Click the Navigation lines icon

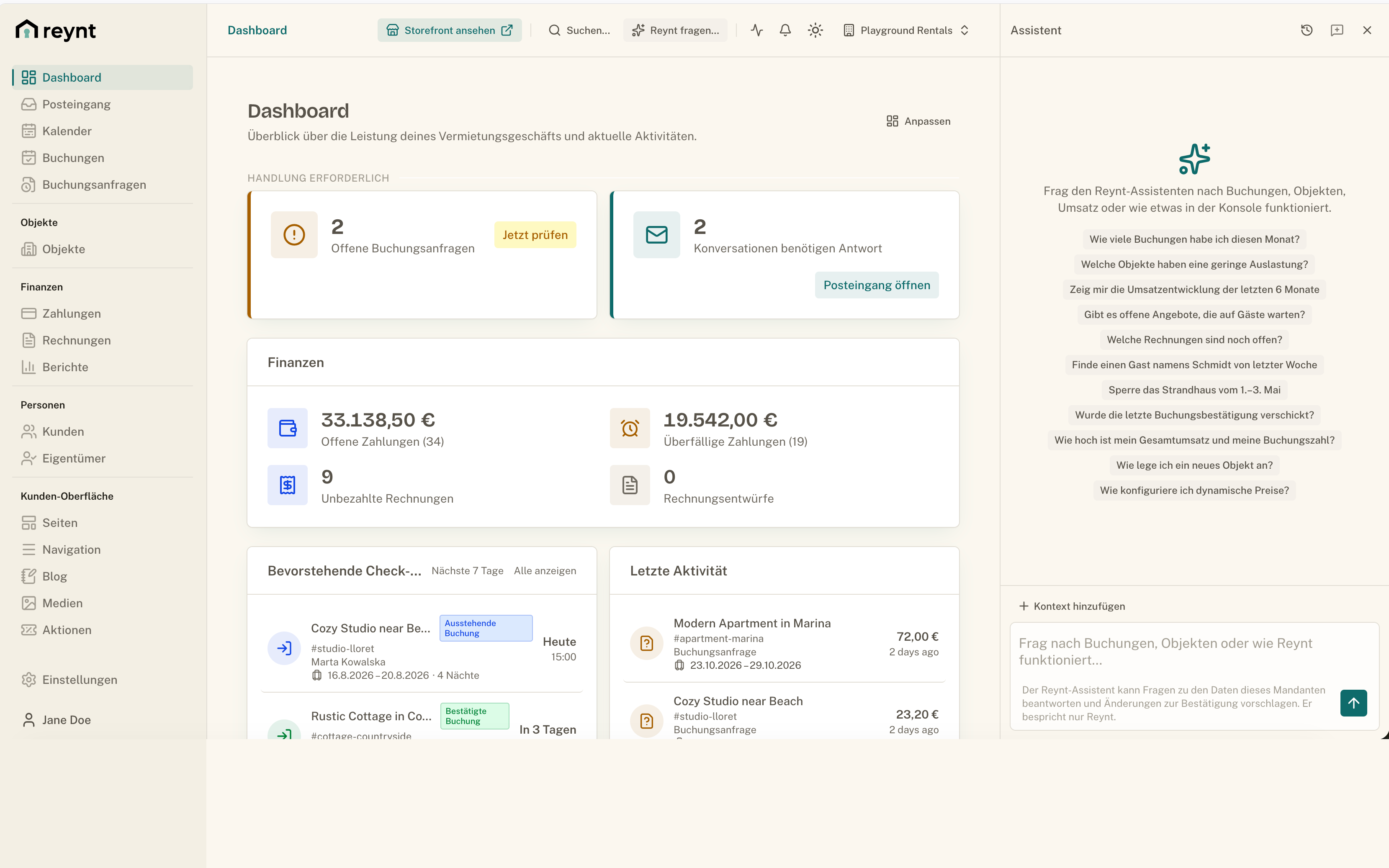tap(29, 550)
